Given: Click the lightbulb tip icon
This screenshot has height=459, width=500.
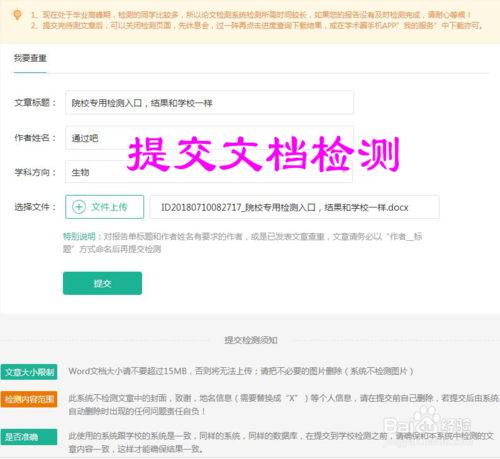Looking at the screenshot, I should (17, 15).
